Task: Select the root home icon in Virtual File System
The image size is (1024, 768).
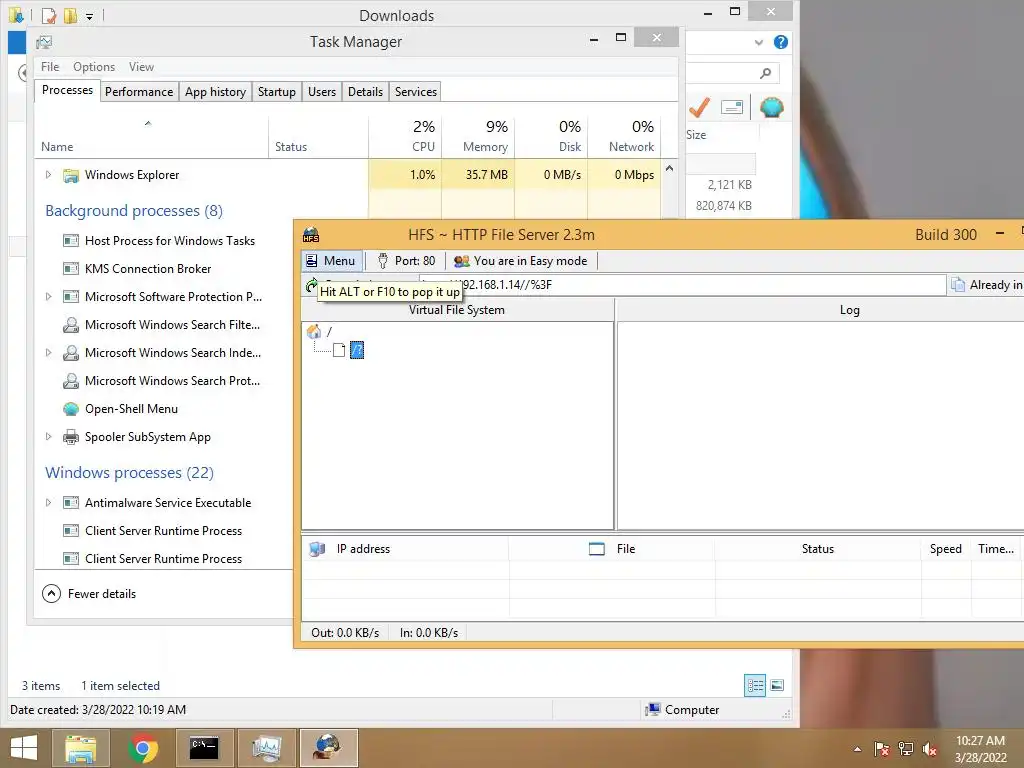Action: (x=314, y=331)
